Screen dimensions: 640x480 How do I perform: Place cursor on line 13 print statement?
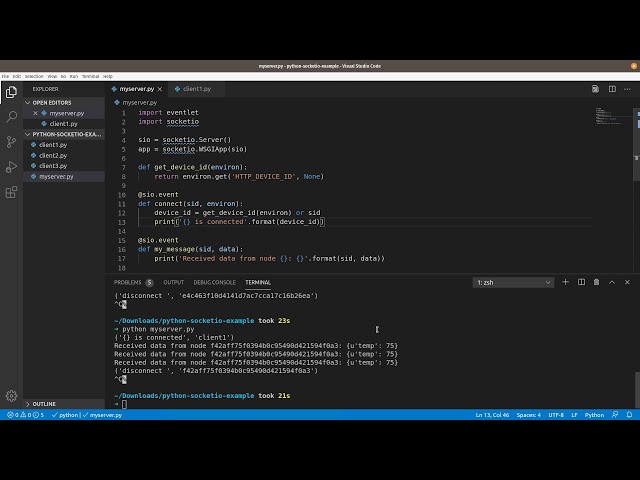click(x=240, y=222)
